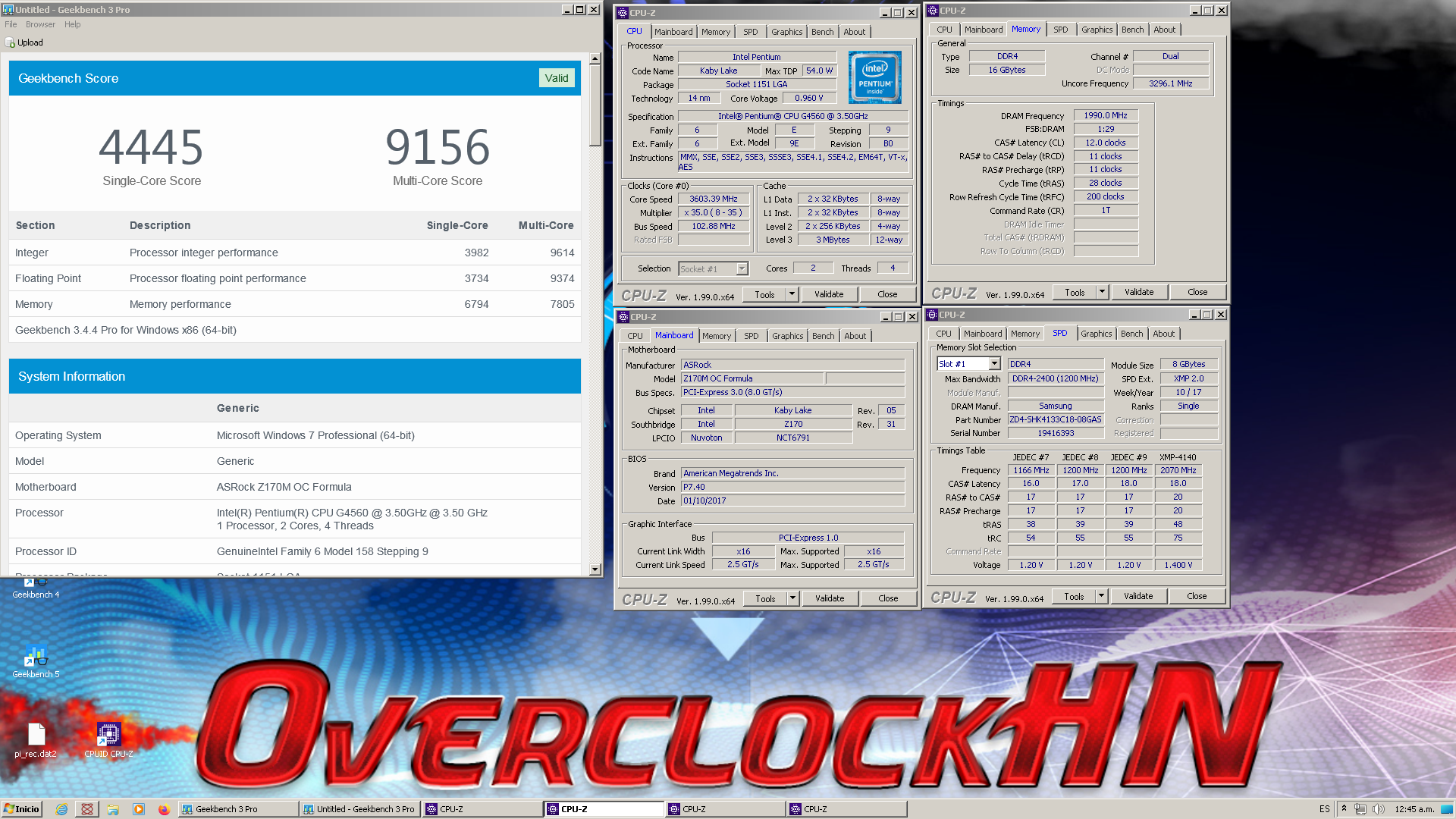Open the Help menu in Geekbench
Image resolution: width=1456 pixels, height=819 pixels.
[x=72, y=24]
